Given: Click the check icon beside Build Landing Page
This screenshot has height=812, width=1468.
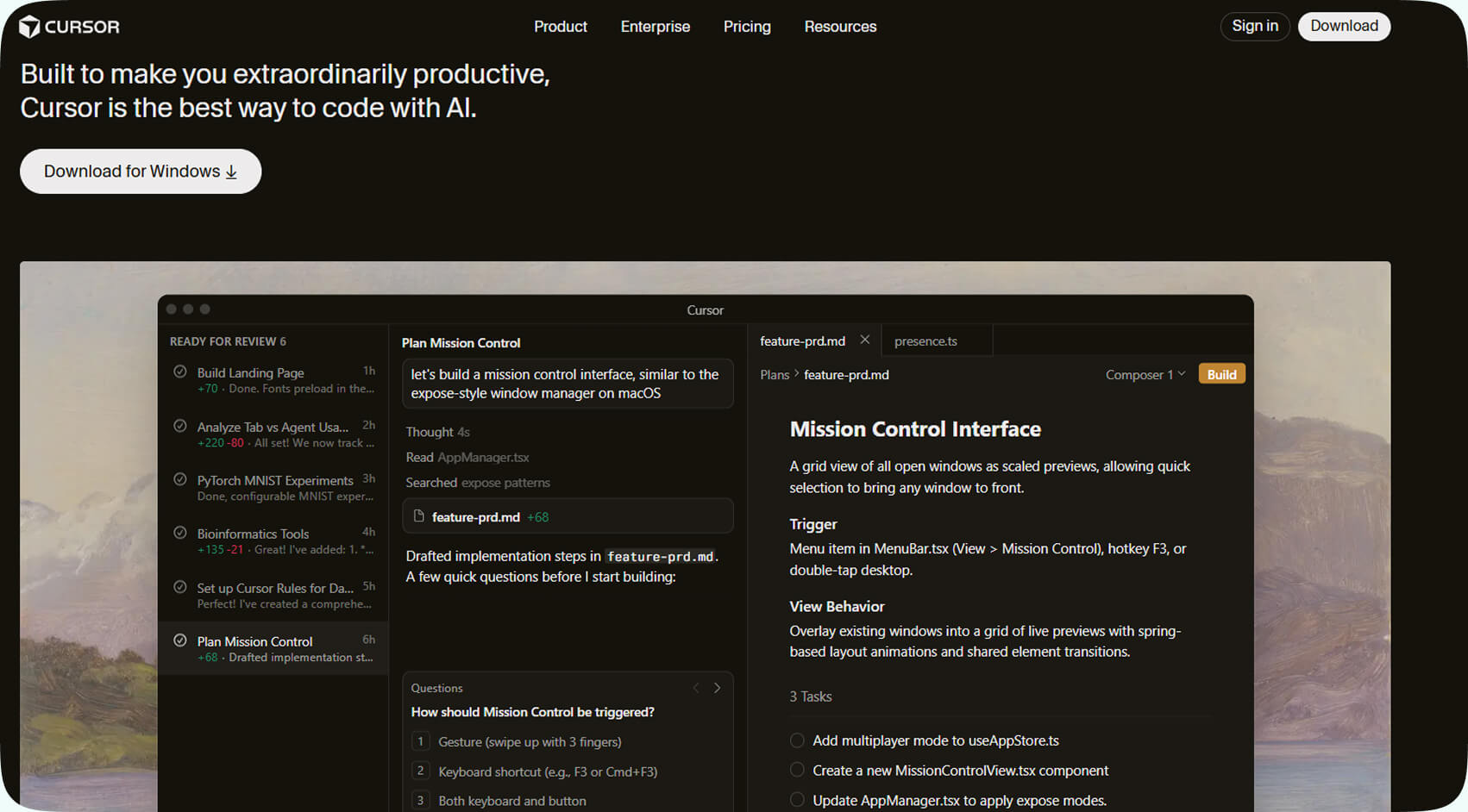Looking at the screenshot, I should point(180,372).
